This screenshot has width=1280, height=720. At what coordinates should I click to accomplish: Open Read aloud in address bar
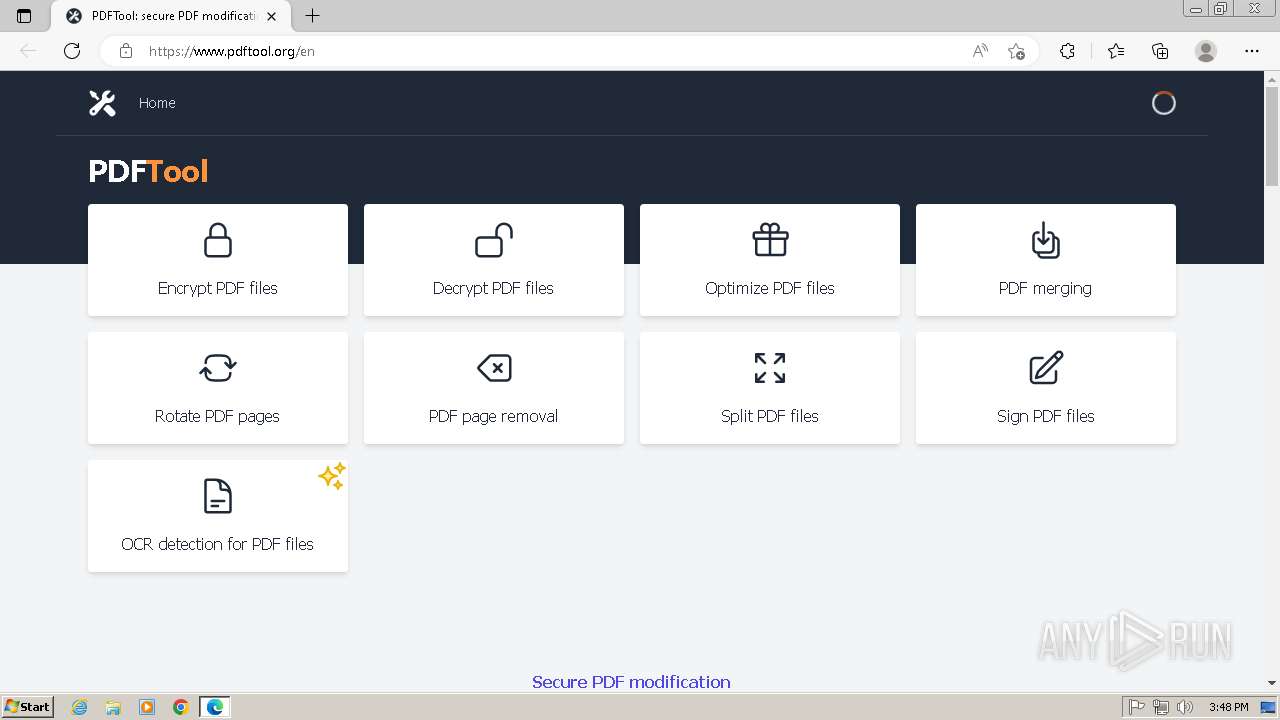click(x=980, y=51)
